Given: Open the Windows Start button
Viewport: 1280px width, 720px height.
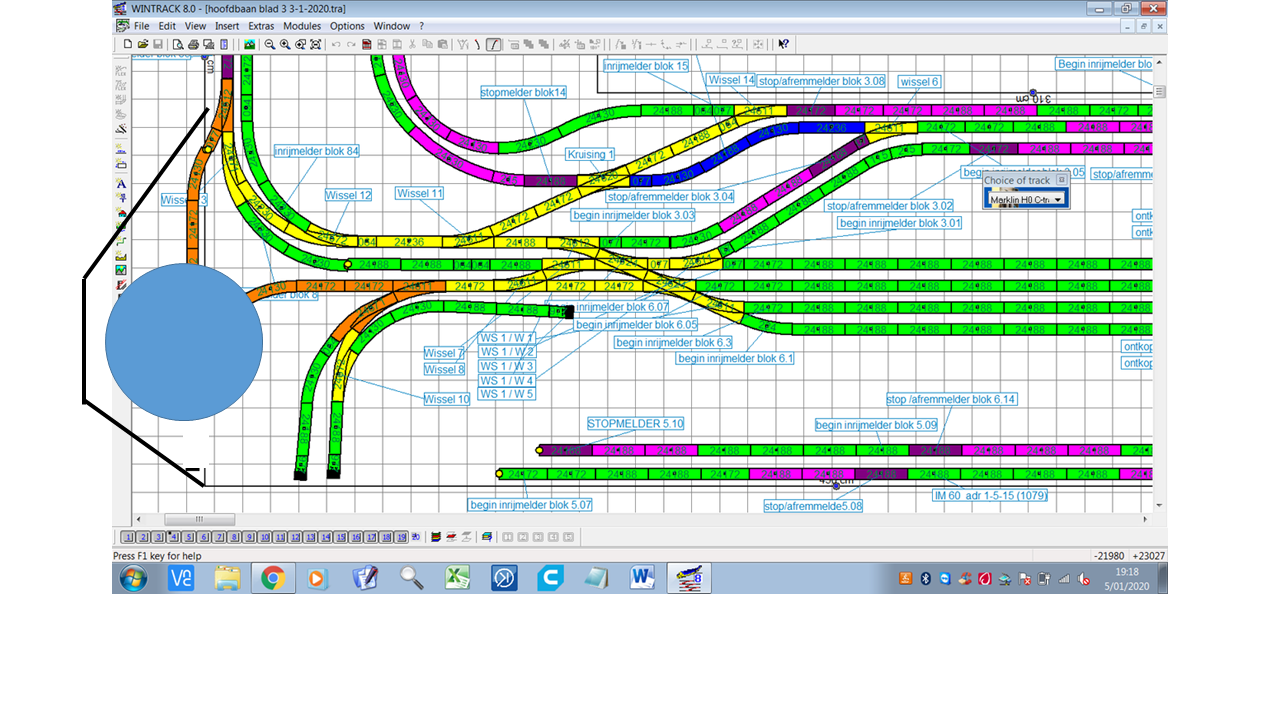Looking at the screenshot, I should pyautogui.click(x=133, y=578).
